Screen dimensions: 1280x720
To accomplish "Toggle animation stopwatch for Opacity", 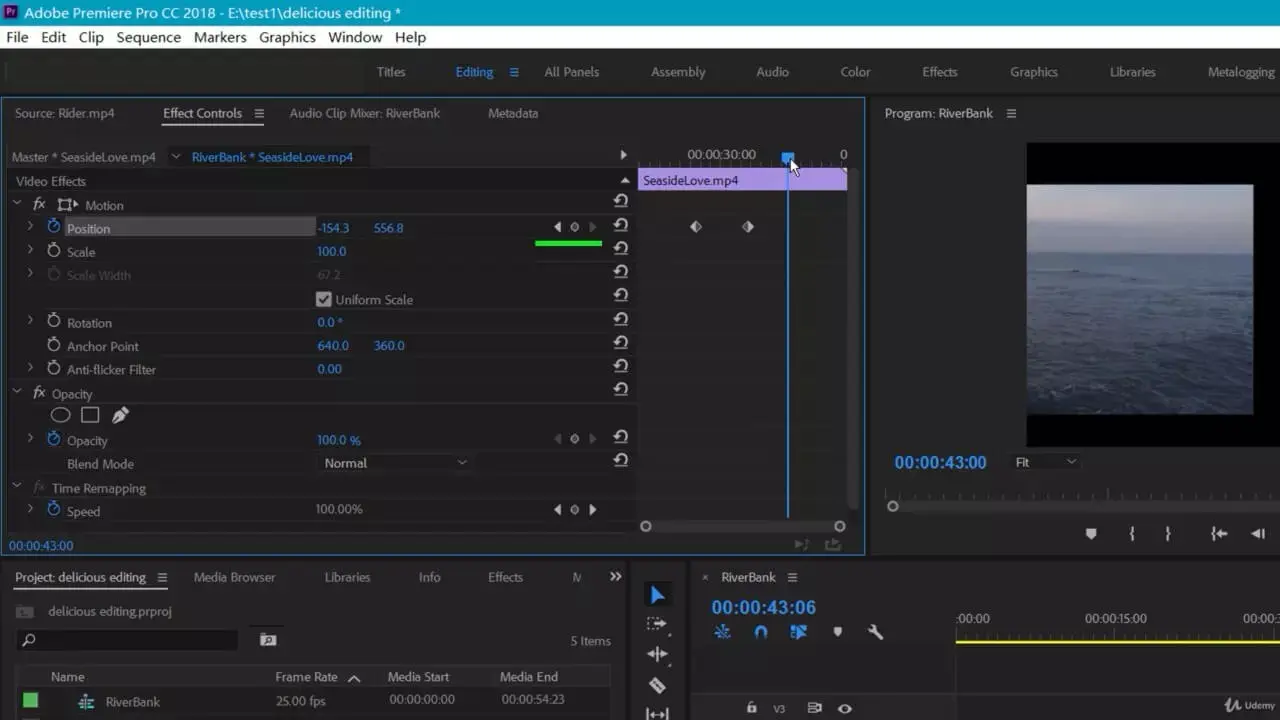I will click(54, 439).
